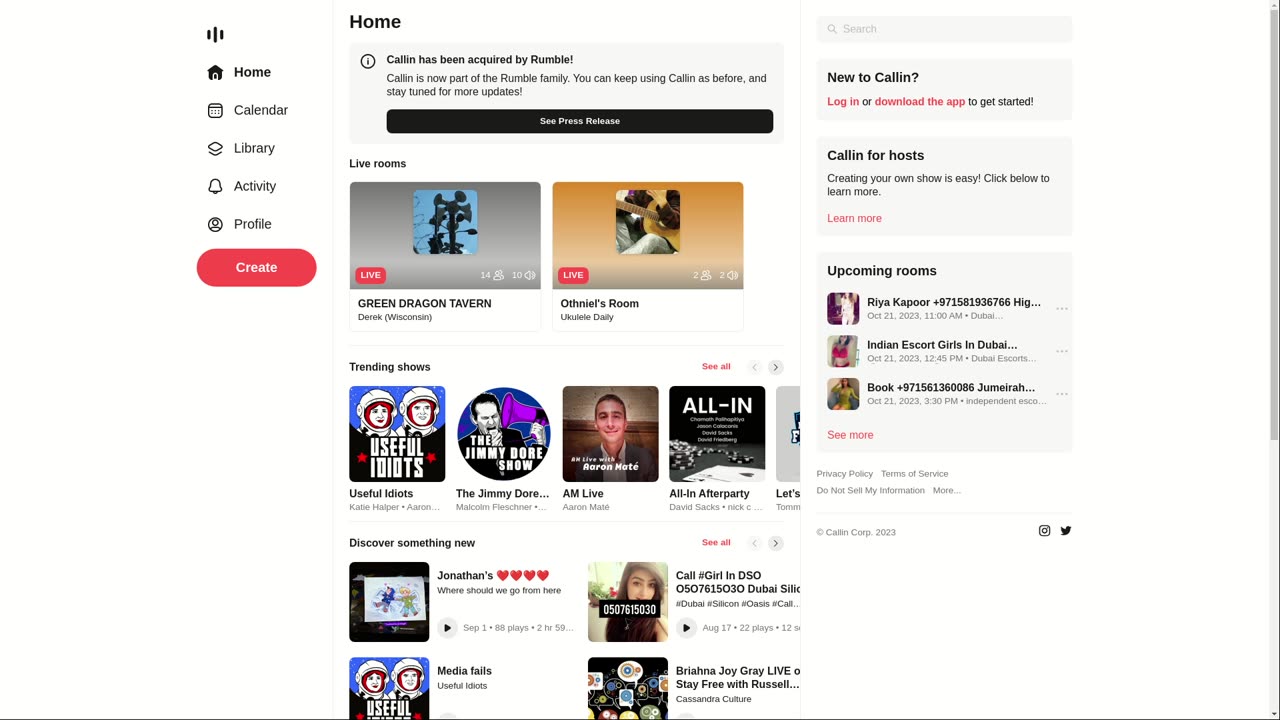Open Callin's Instagram icon
Viewport: 1280px width, 720px height.
click(x=1044, y=531)
